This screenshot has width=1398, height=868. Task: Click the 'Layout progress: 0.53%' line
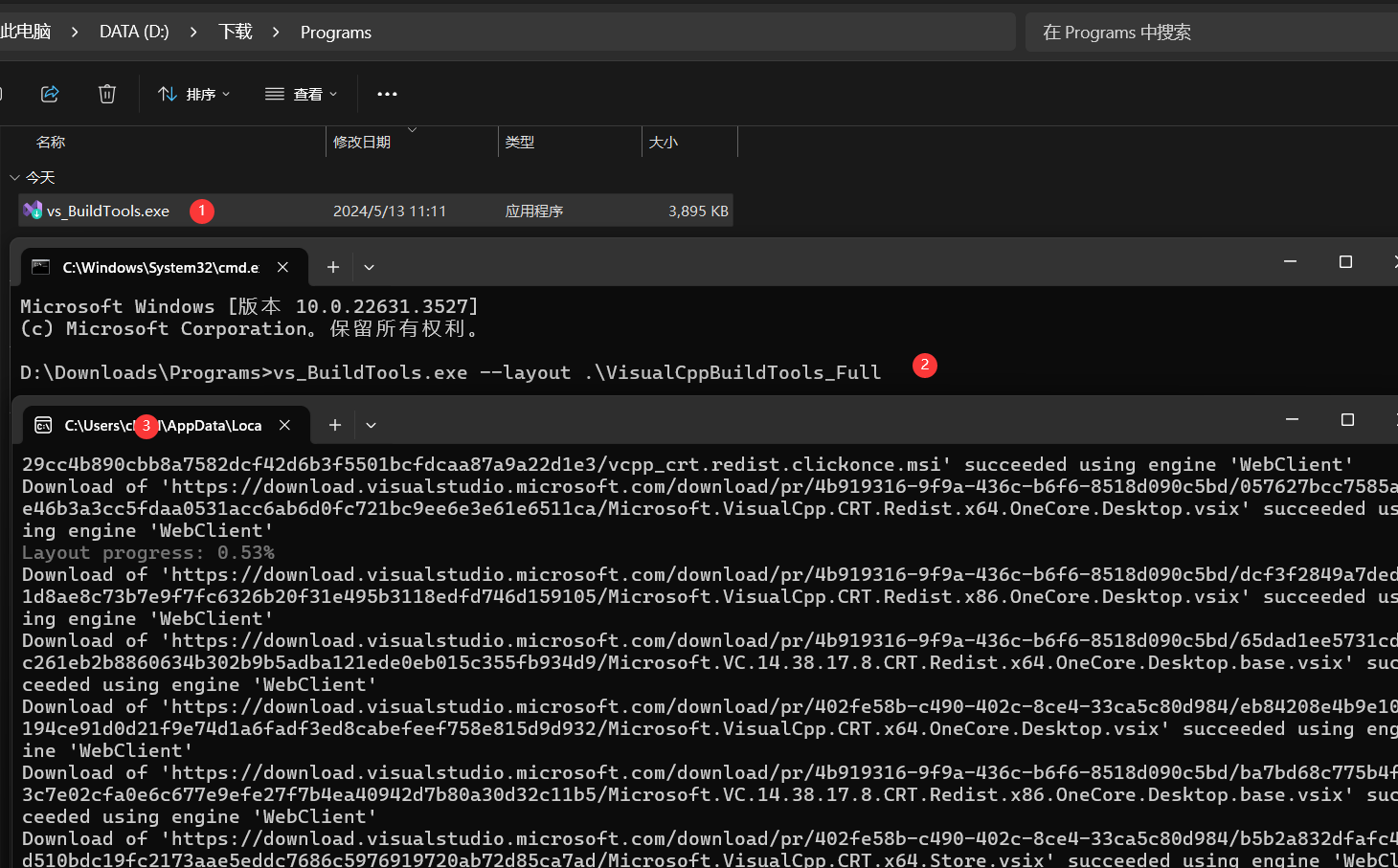tap(148, 552)
